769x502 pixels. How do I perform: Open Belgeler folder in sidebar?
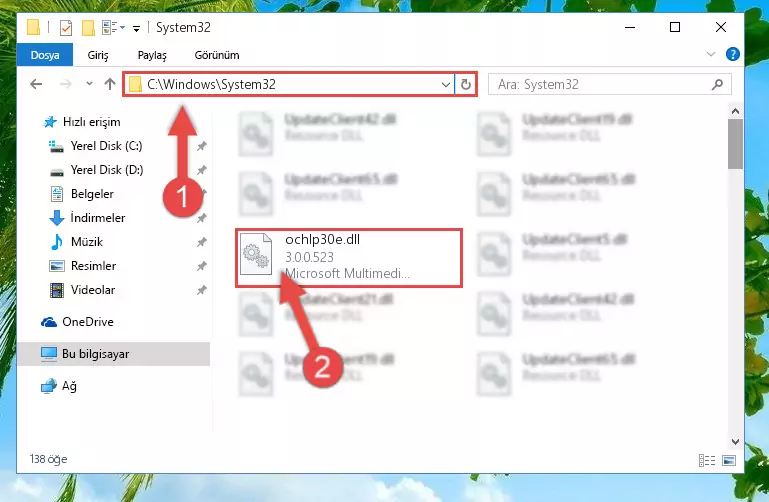[92, 194]
